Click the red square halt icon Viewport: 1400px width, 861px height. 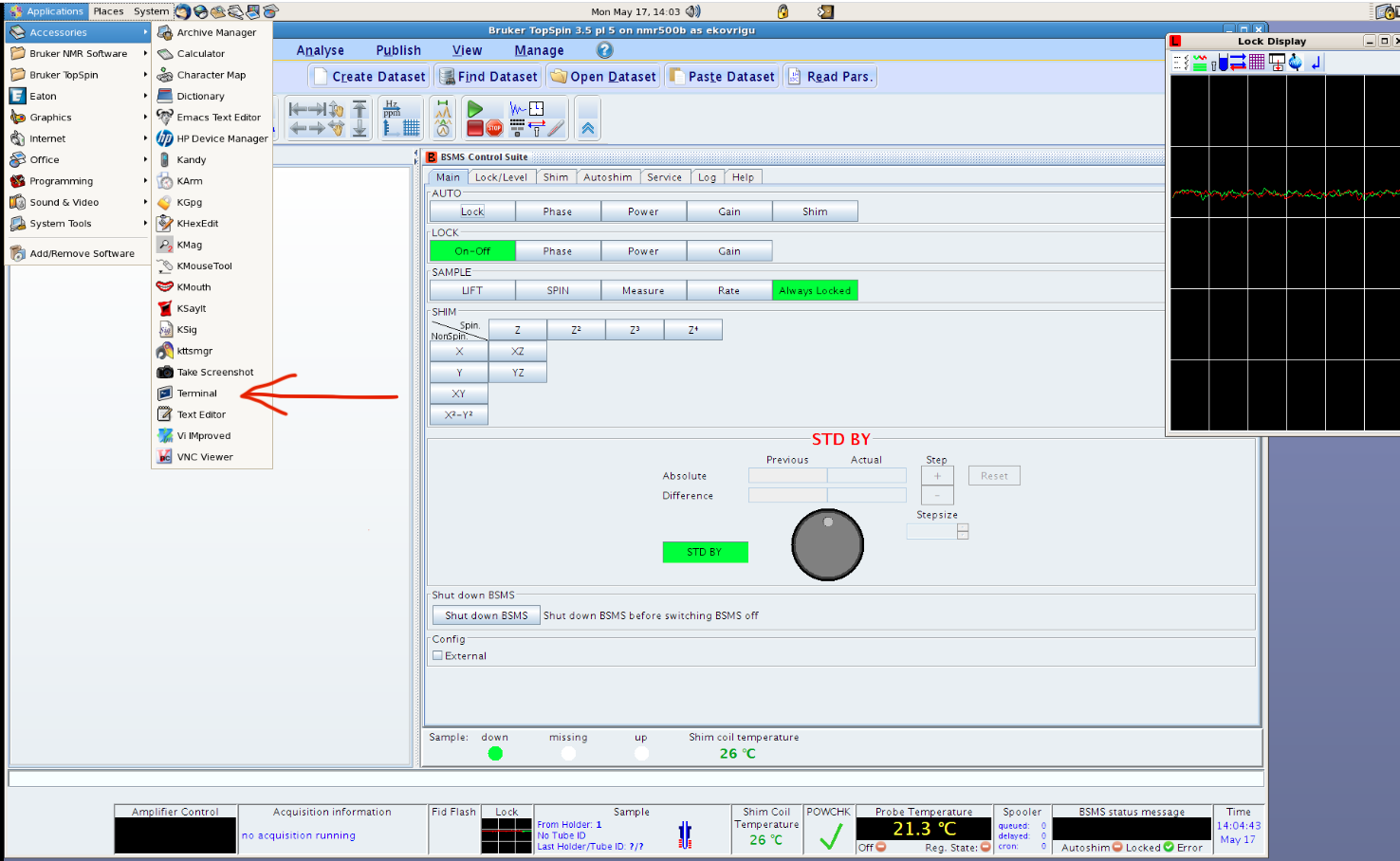coord(475,128)
